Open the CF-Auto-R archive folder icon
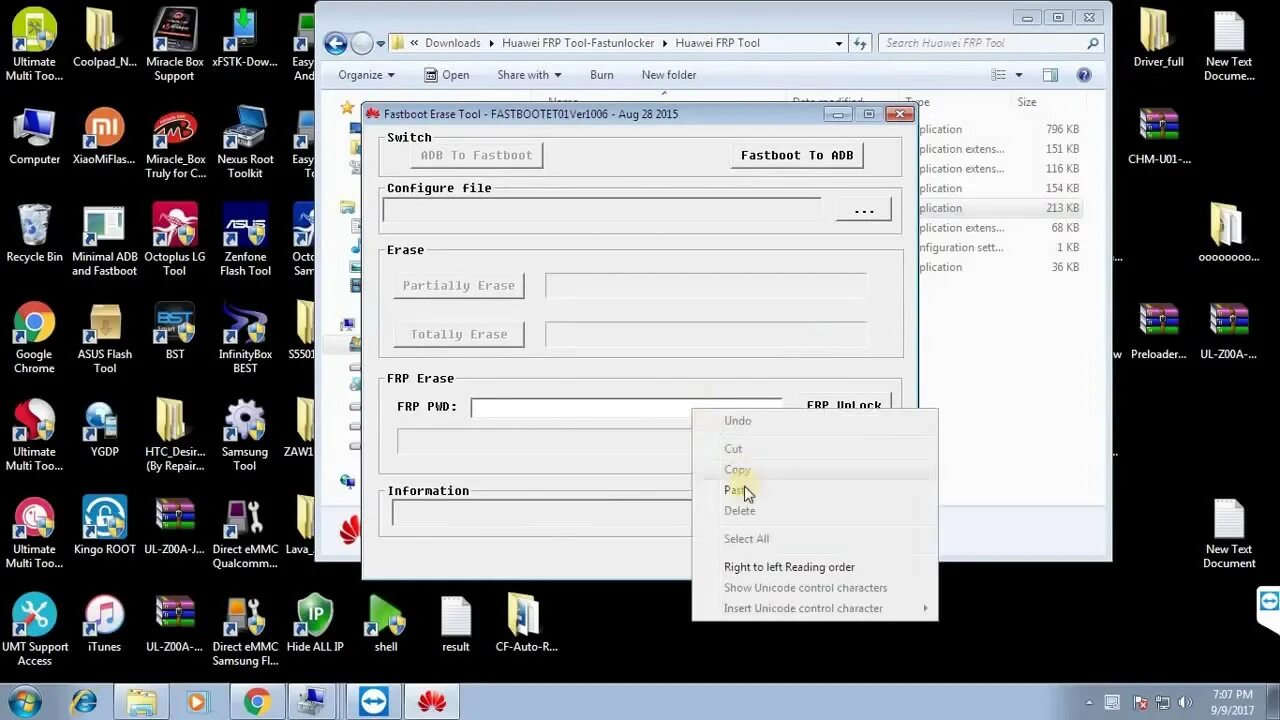This screenshot has width=1280, height=720. coord(526,623)
